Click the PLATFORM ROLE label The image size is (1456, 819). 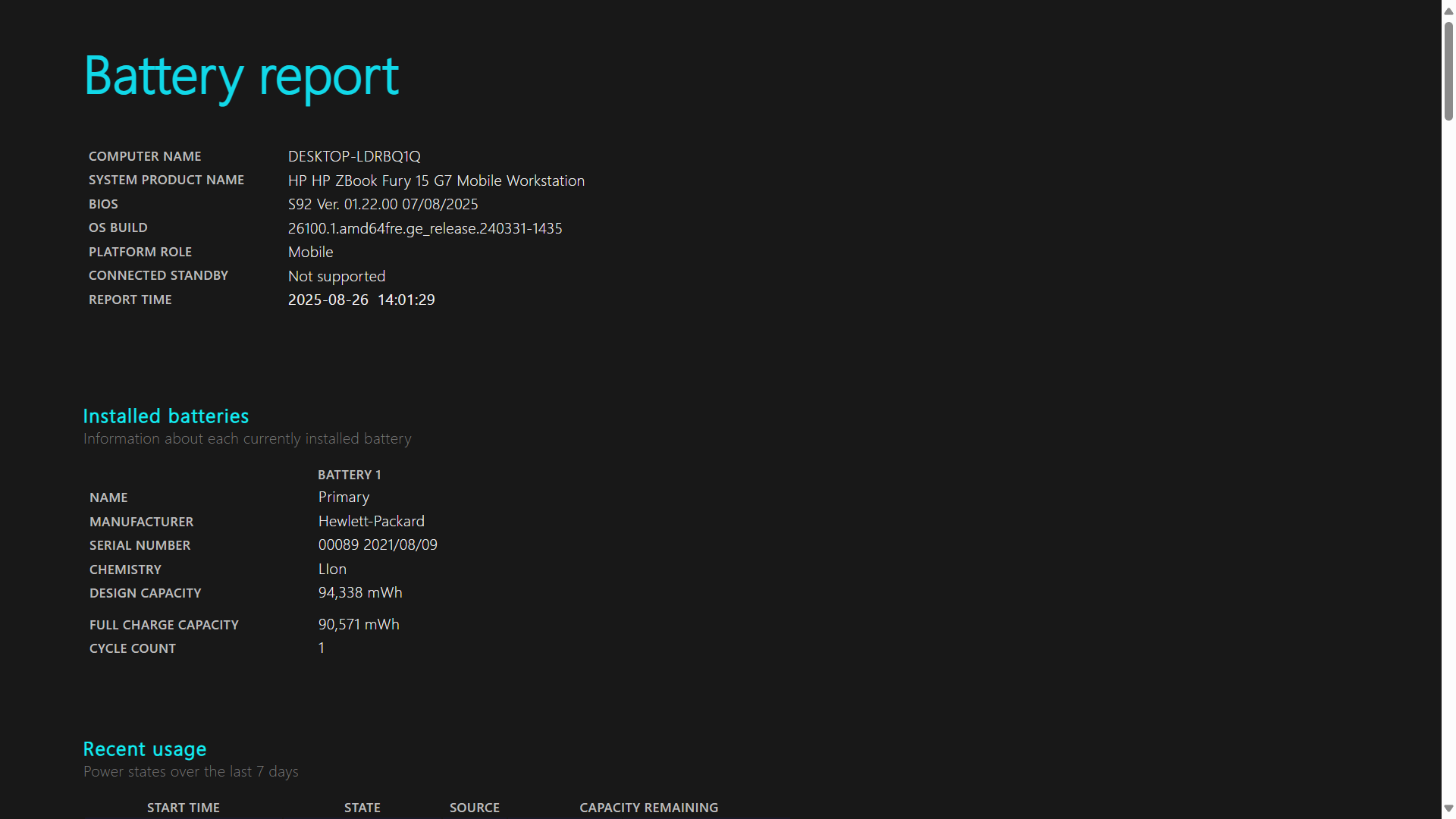pos(140,252)
